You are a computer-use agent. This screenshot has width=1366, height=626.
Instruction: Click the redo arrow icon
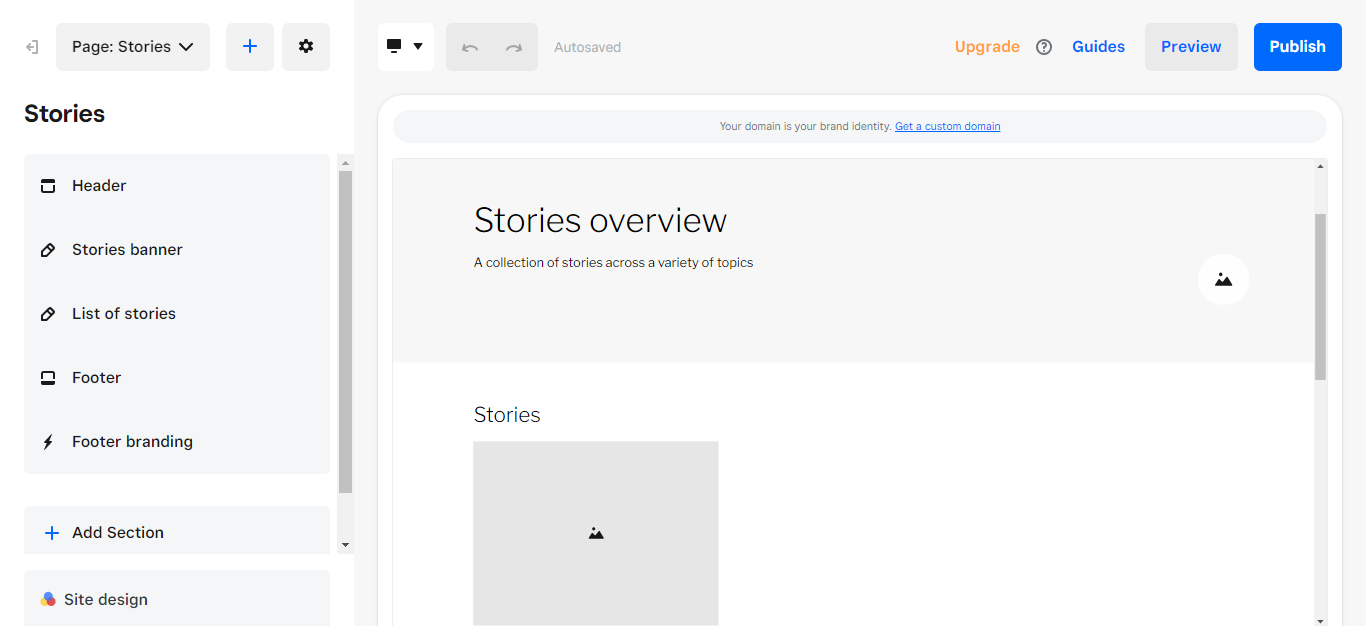click(x=514, y=47)
